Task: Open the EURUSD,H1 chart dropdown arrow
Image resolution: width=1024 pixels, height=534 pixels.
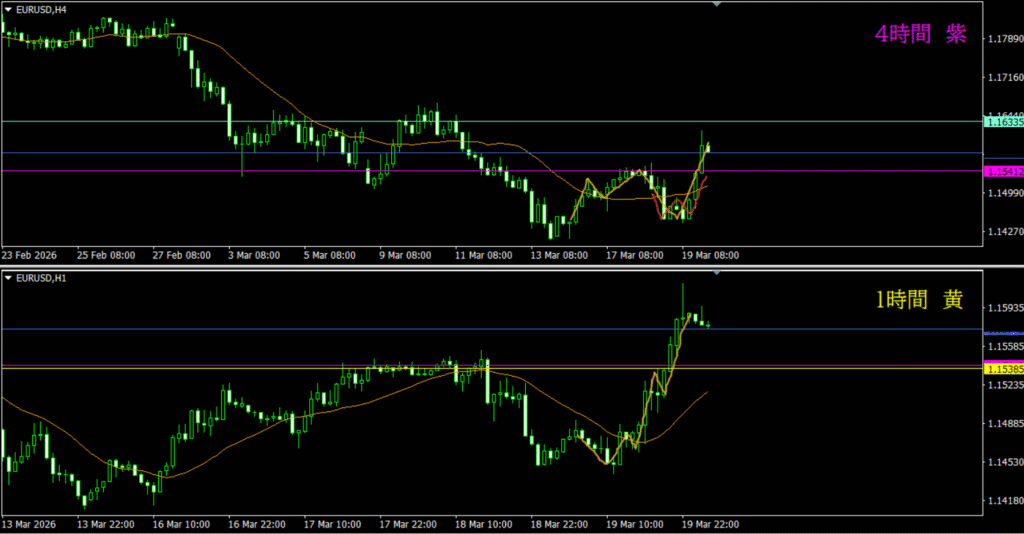Action: point(9,277)
